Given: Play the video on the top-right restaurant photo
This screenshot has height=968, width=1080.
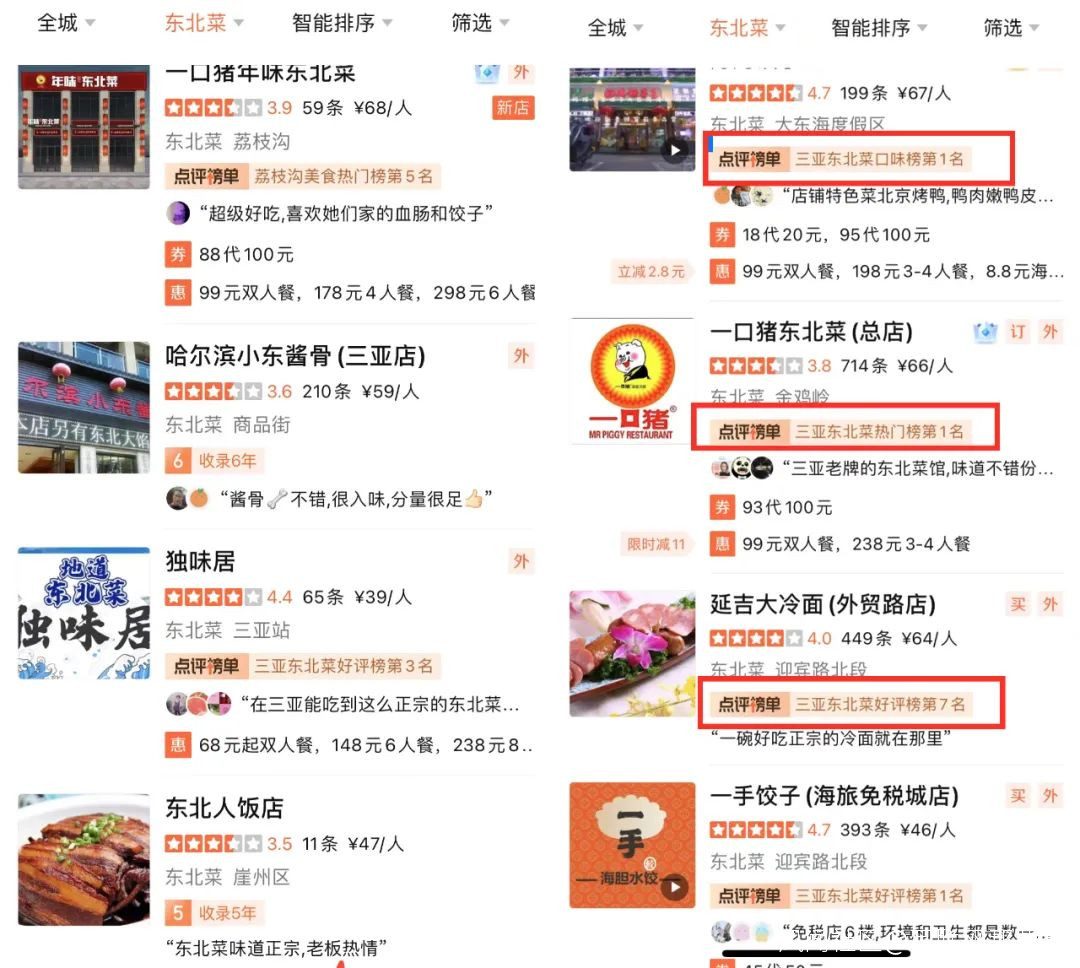Looking at the screenshot, I should 674,150.
